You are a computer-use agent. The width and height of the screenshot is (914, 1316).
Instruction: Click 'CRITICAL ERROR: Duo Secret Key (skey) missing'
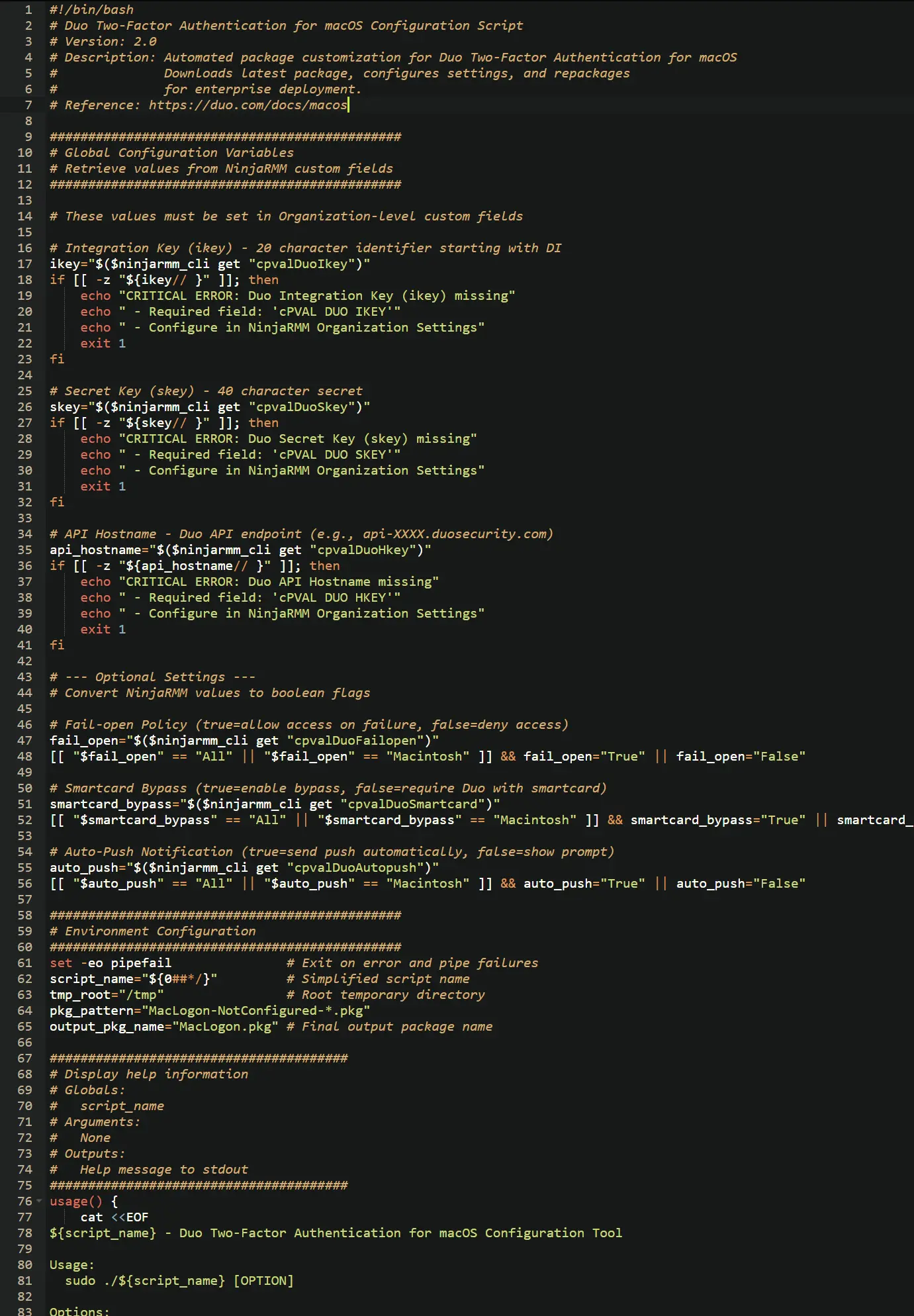pos(298,438)
